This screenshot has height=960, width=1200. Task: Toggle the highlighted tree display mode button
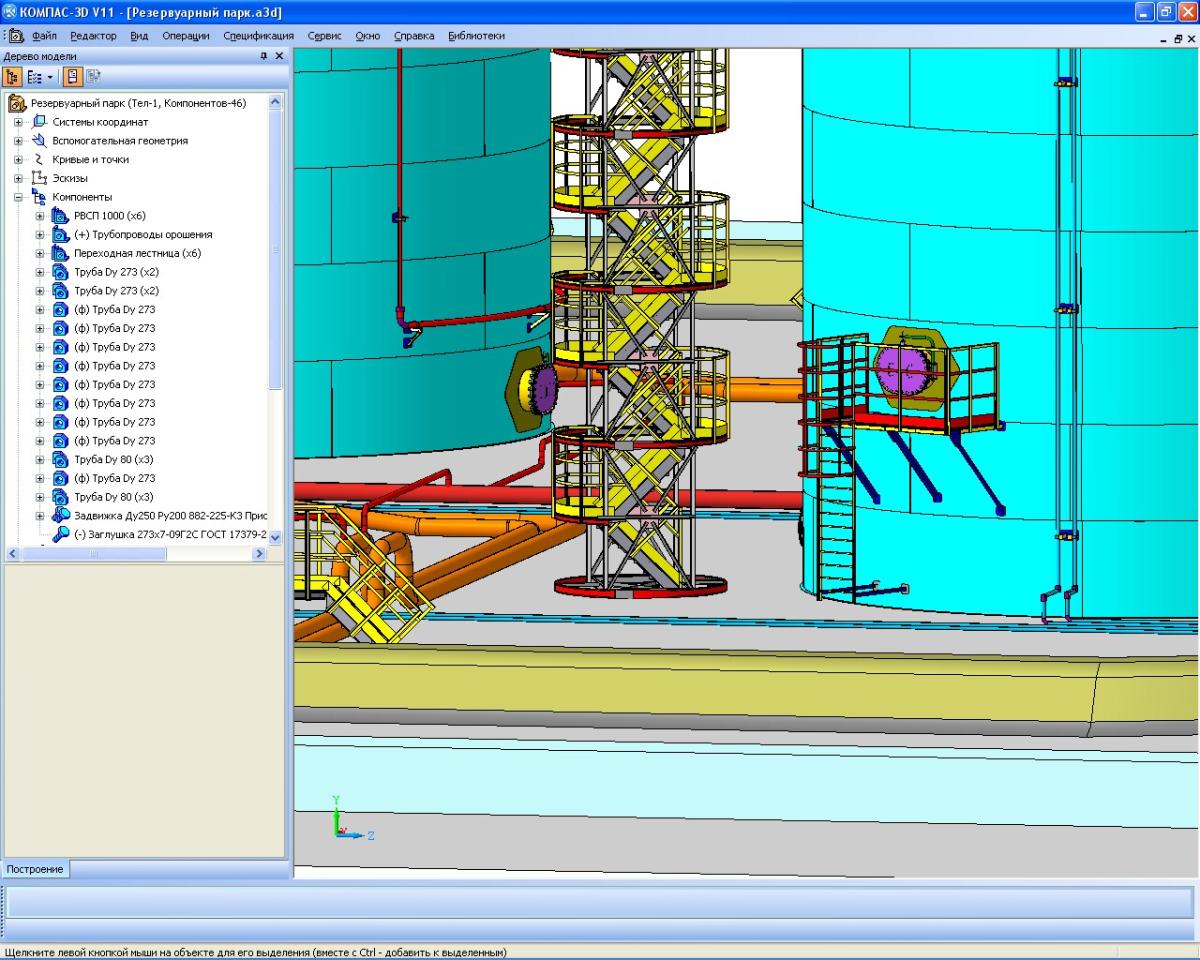[x=73, y=76]
